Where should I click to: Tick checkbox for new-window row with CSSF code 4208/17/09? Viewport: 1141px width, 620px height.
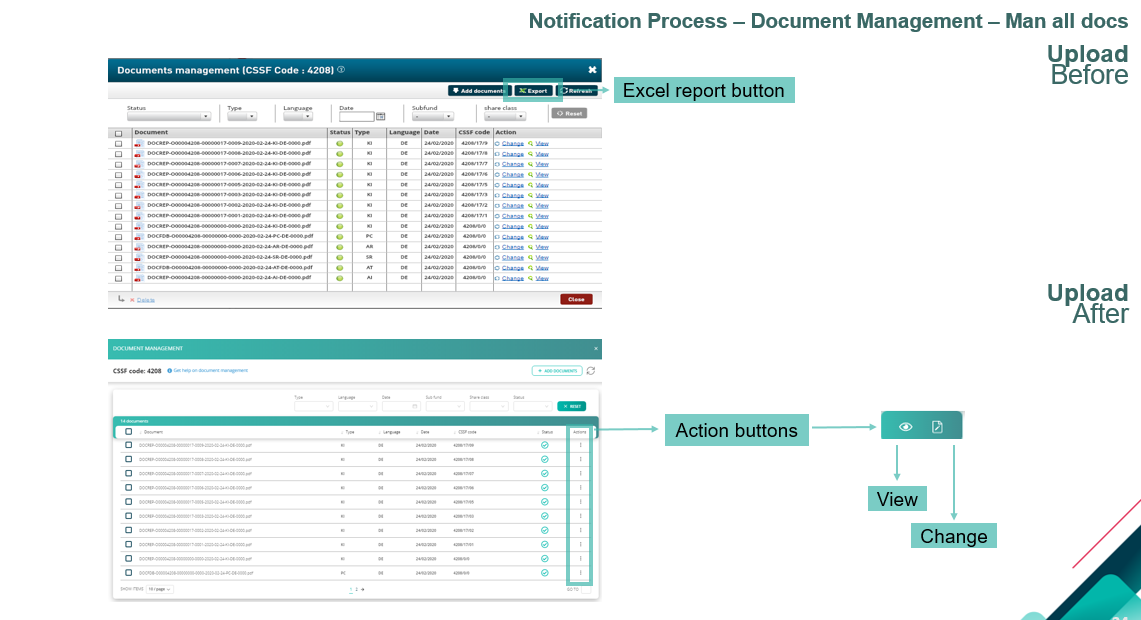[129, 445]
